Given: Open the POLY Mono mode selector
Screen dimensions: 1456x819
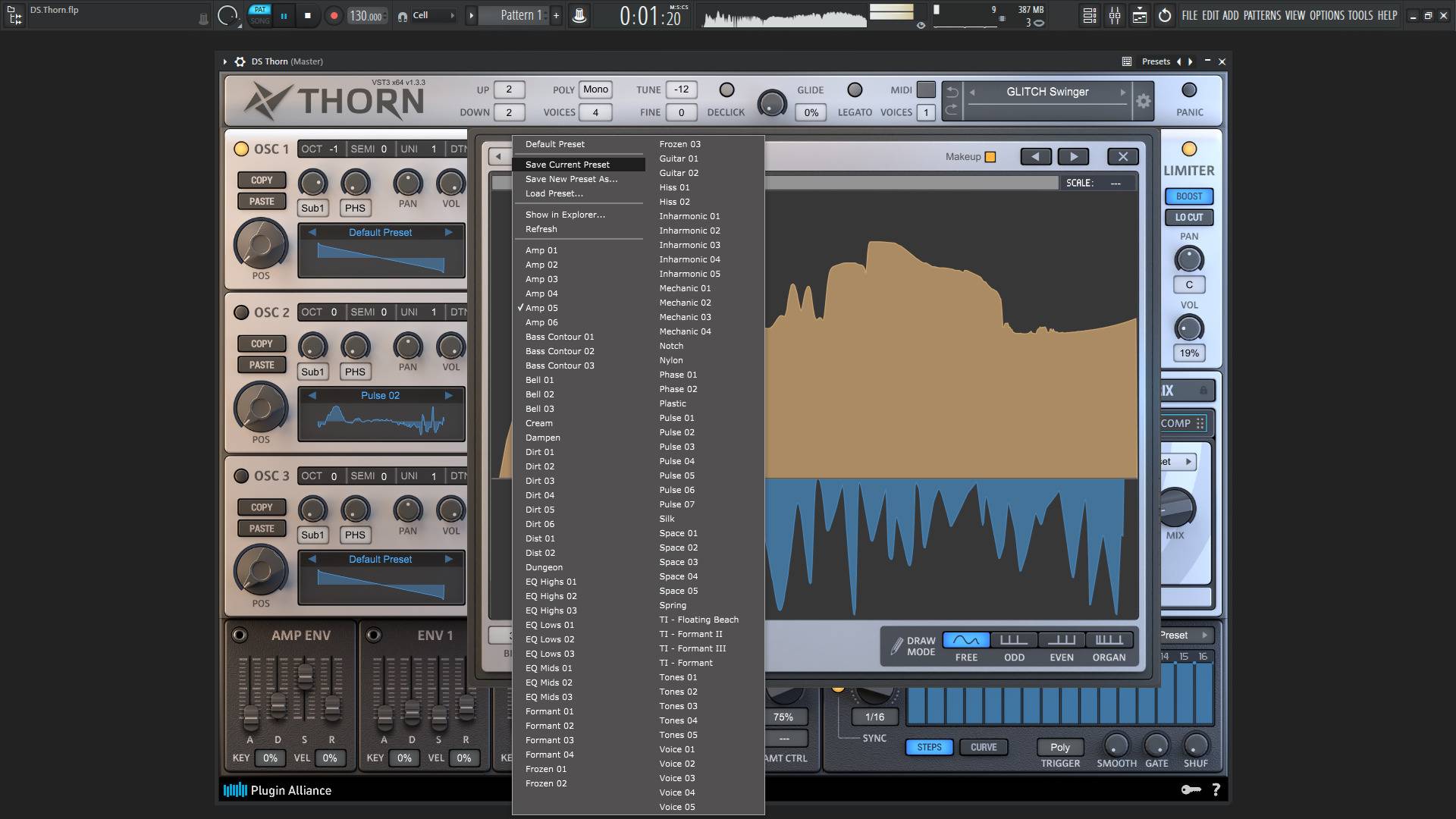Looking at the screenshot, I should pos(595,89).
